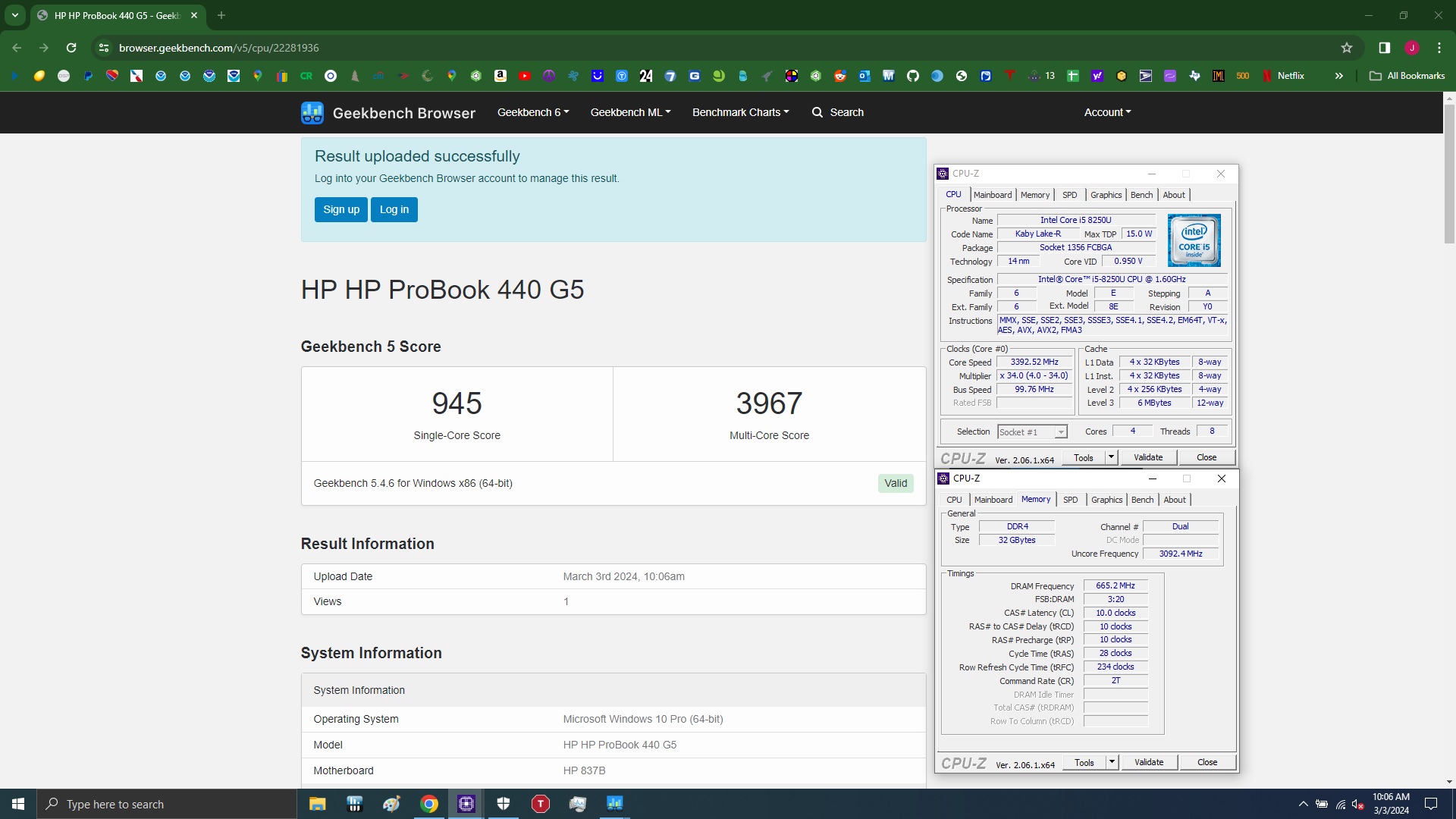Open the Socket #1 selection combo box
Image resolution: width=1456 pixels, height=819 pixels.
(x=1032, y=432)
